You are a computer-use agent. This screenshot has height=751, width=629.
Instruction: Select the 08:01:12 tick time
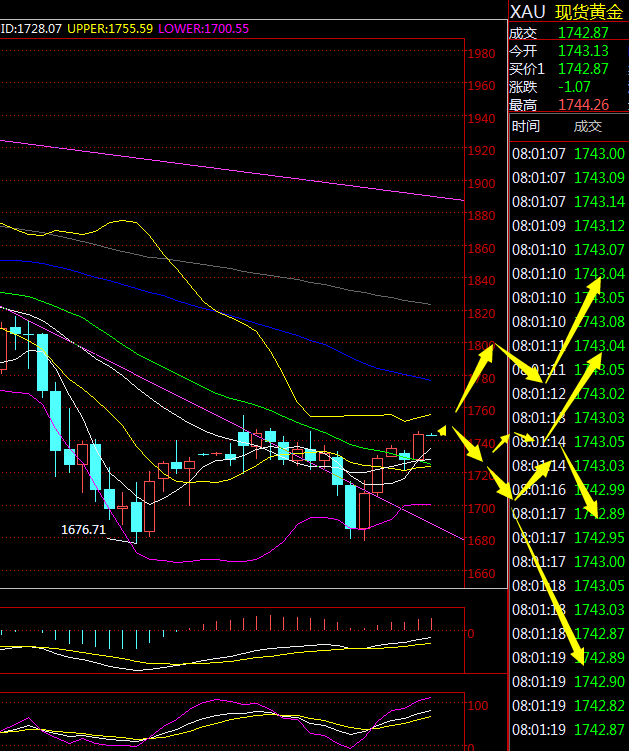tap(538, 394)
